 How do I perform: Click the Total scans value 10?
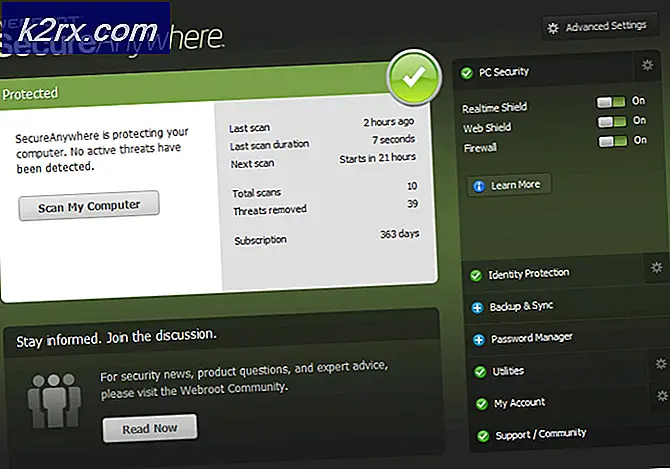pyautogui.click(x=412, y=186)
